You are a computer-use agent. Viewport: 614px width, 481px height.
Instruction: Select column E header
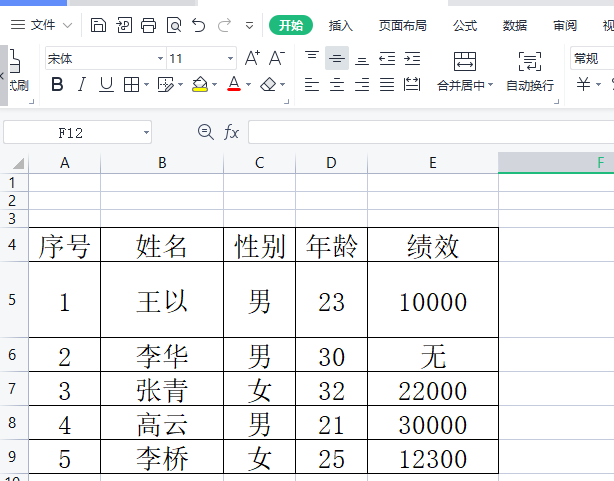point(433,163)
